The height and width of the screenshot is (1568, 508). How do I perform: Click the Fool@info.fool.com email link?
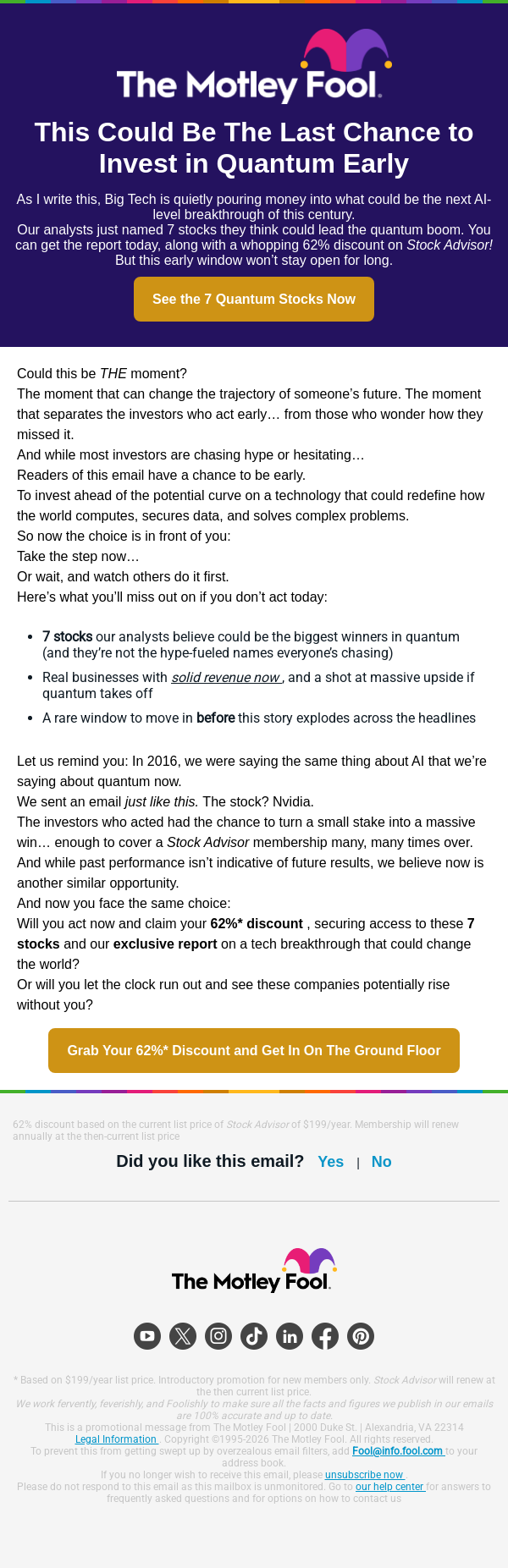pyautogui.click(x=397, y=1450)
